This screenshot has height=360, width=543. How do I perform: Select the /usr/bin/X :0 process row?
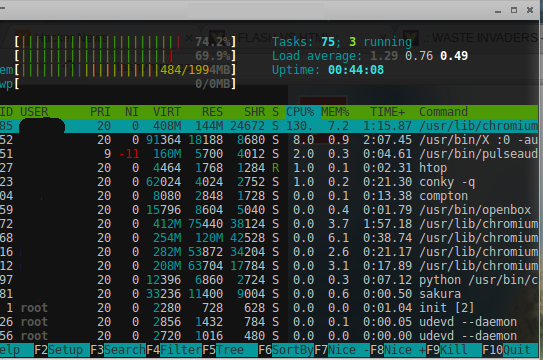pos(269,140)
